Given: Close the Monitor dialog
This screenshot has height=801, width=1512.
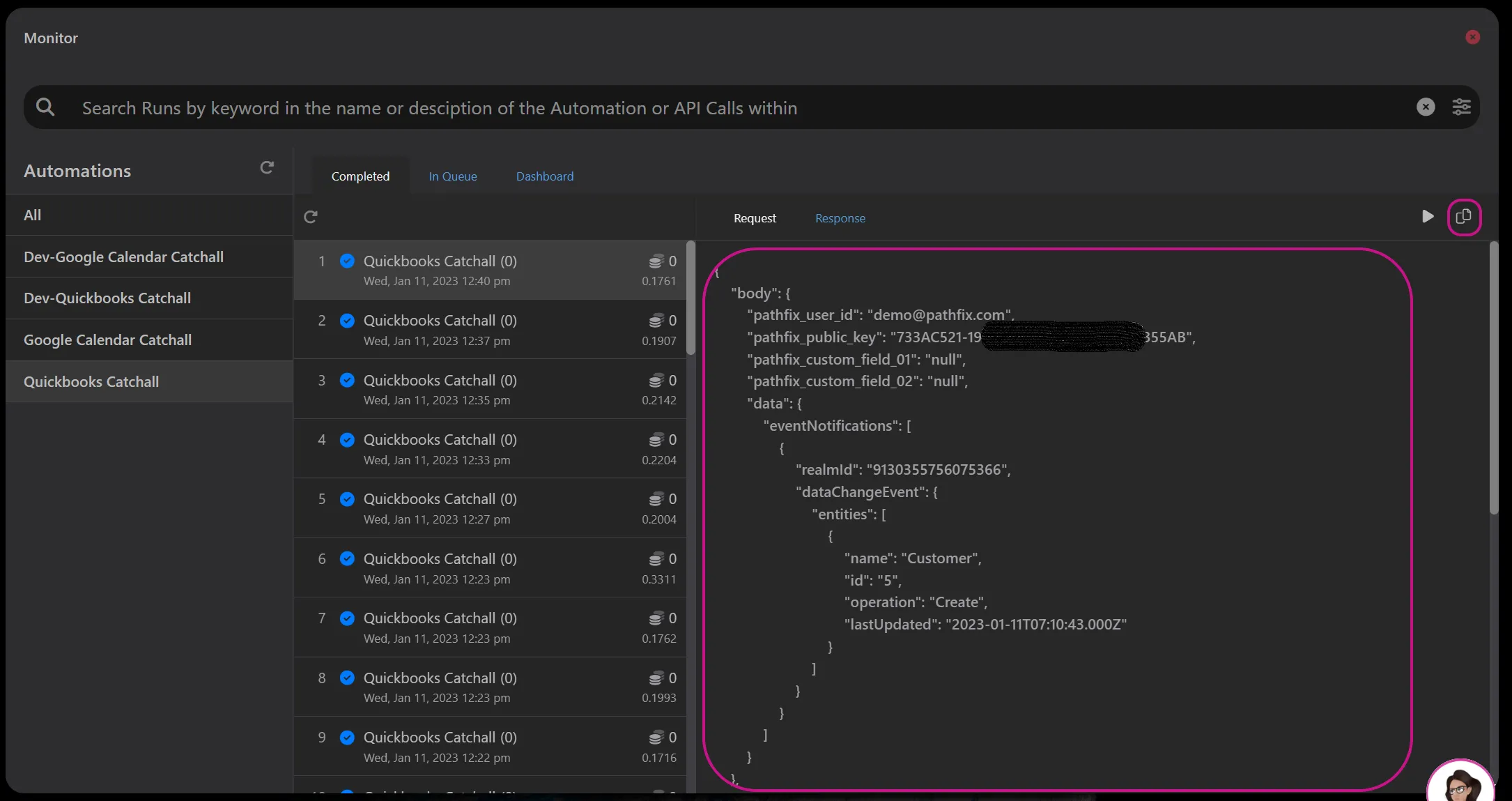Looking at the screenshot, I should 1472,37.
